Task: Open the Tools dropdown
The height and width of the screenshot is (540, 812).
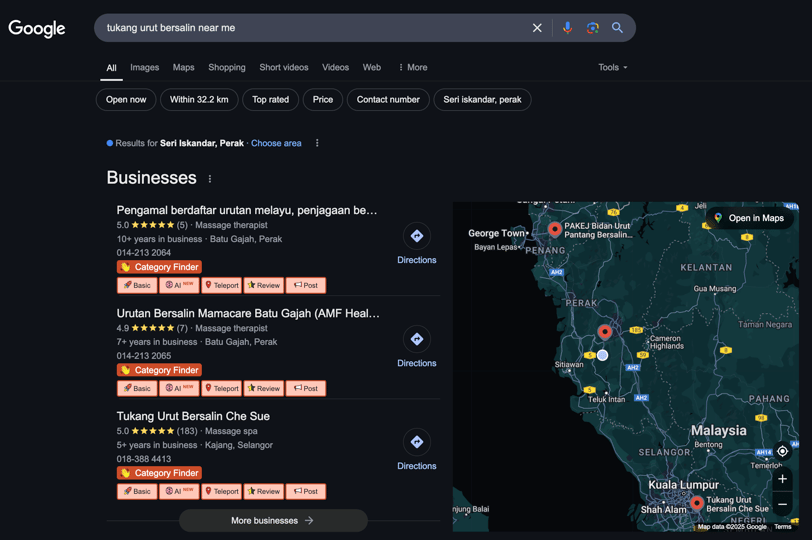Action: (613, 67)
